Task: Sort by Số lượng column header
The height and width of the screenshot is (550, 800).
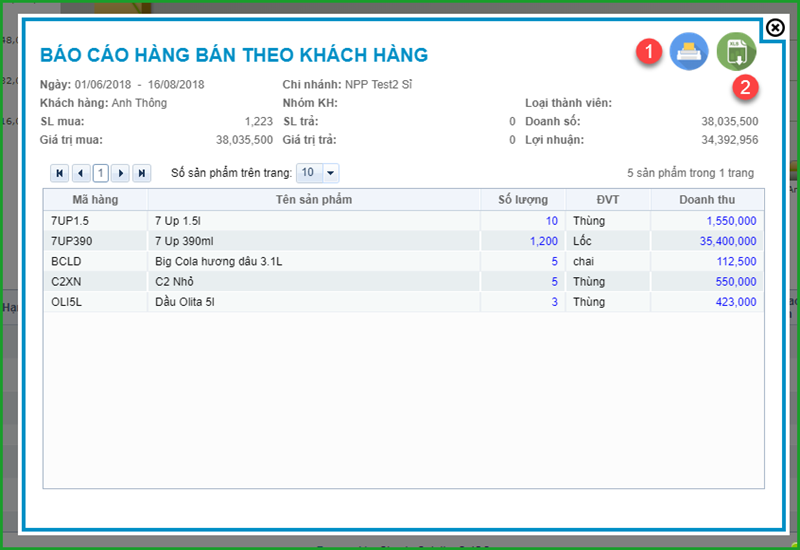Action: click(523, 200)
